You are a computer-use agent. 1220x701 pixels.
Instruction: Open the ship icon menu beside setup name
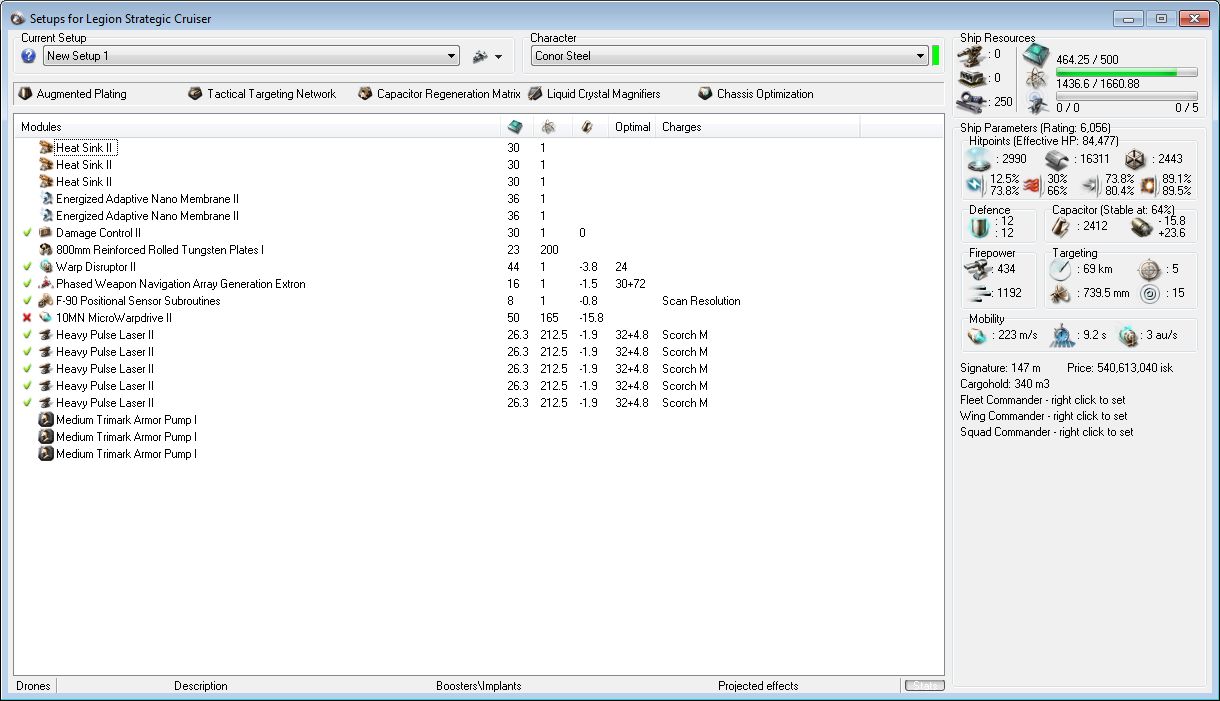point(487,56)
